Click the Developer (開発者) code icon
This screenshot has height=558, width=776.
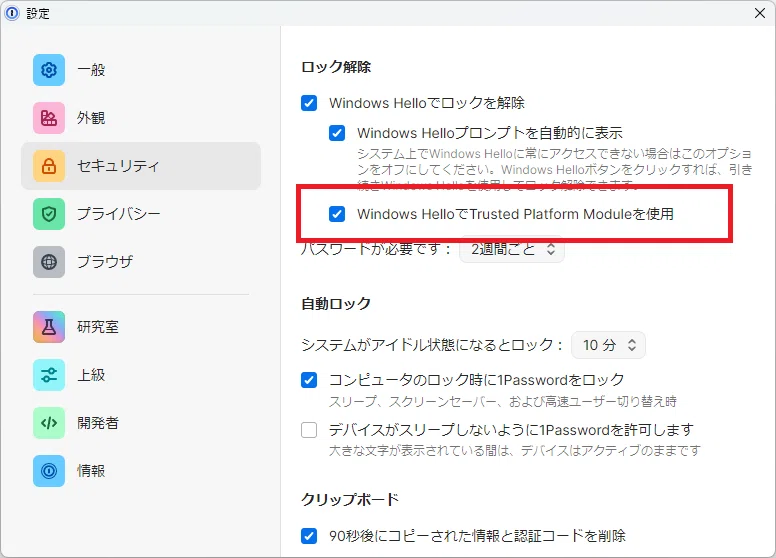tap(48, 422)
